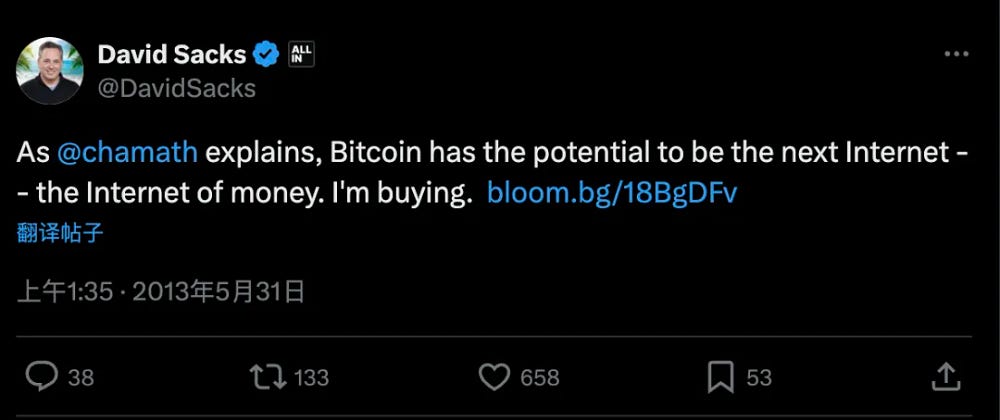Click the David Sacks display name
The width and height of the screenshot is (1000, 420).
pyautogui.click(x=170, y=55)
